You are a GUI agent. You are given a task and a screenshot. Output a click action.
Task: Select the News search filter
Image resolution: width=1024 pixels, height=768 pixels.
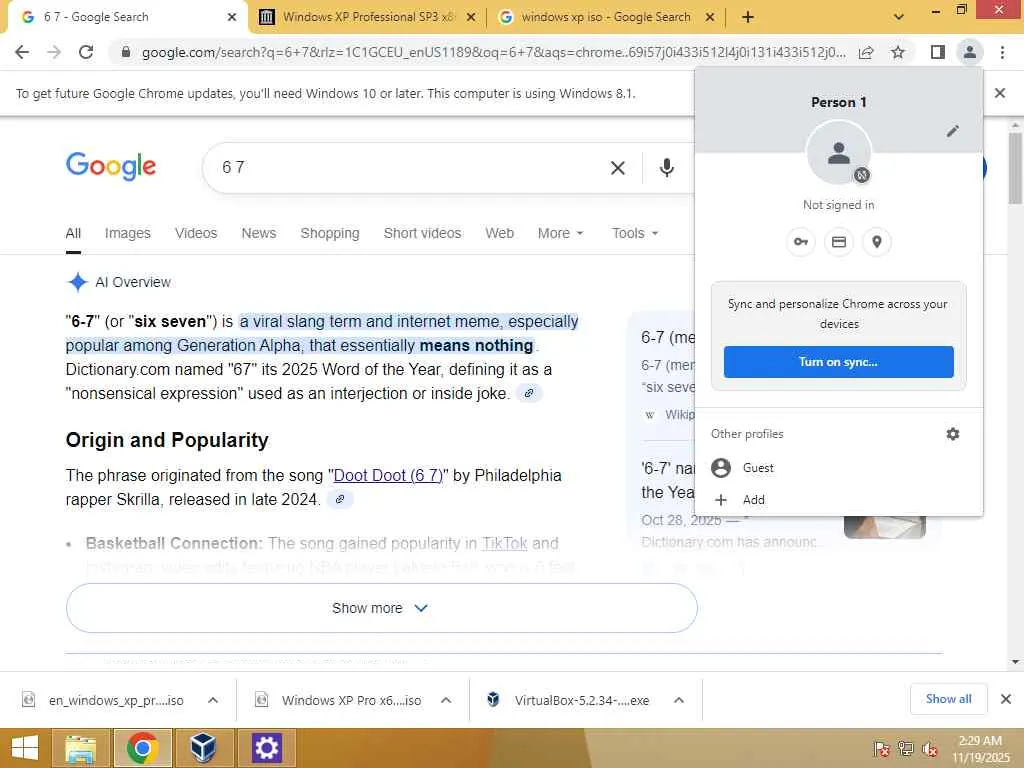(259, 233)
